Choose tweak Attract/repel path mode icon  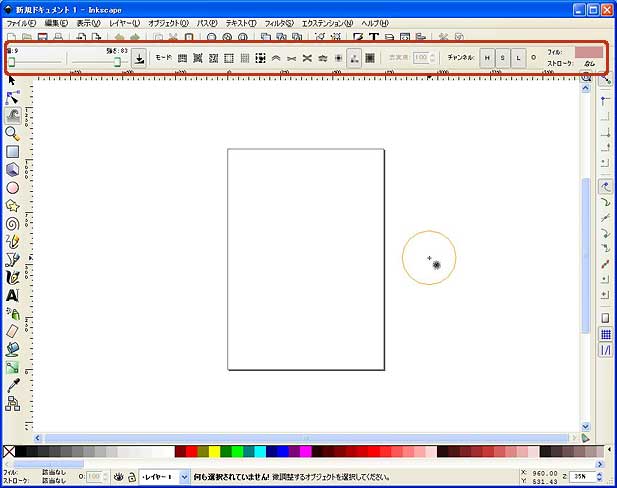coord(307,58)
